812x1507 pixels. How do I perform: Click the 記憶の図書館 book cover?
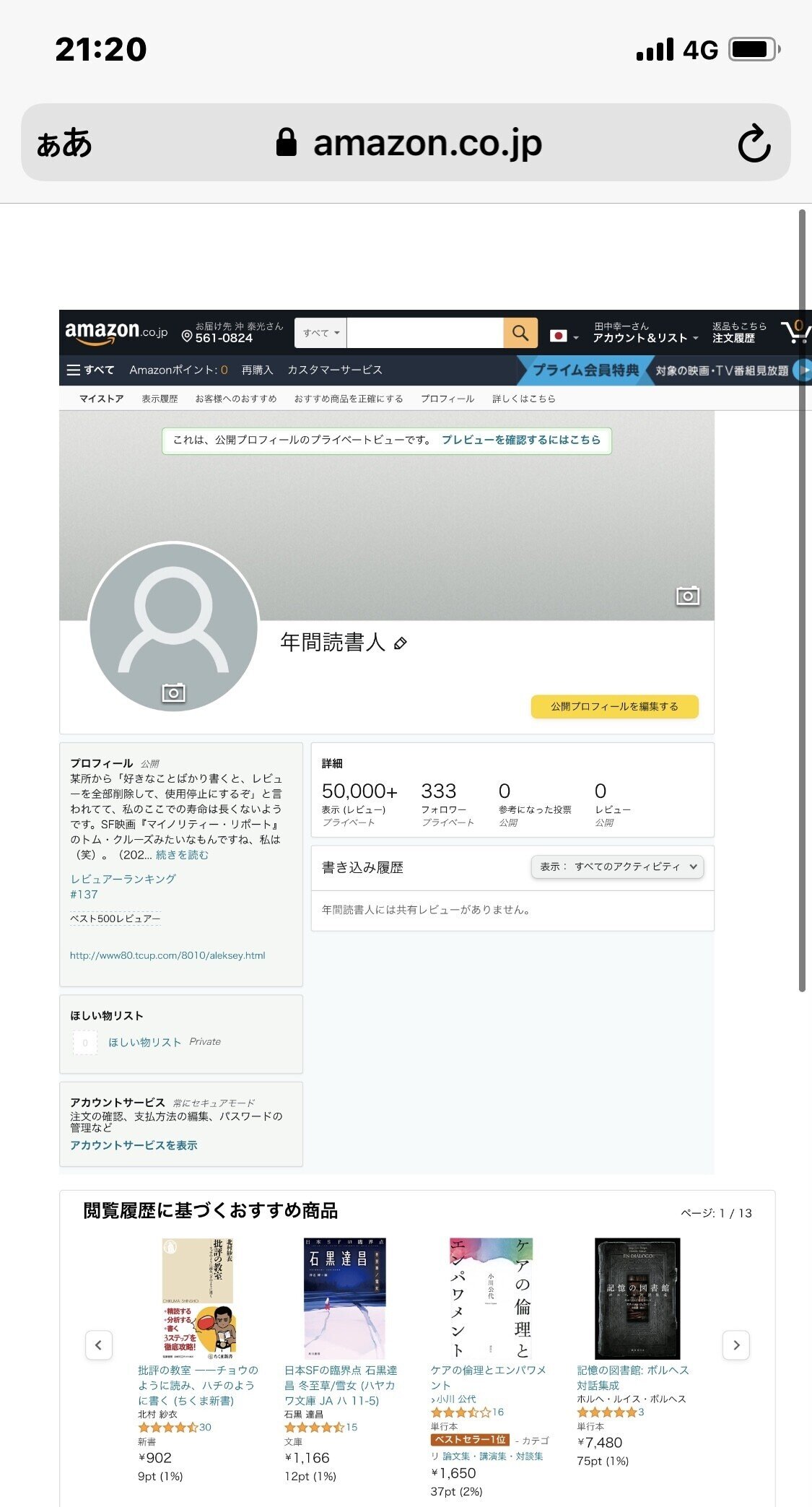(637, 1298)
